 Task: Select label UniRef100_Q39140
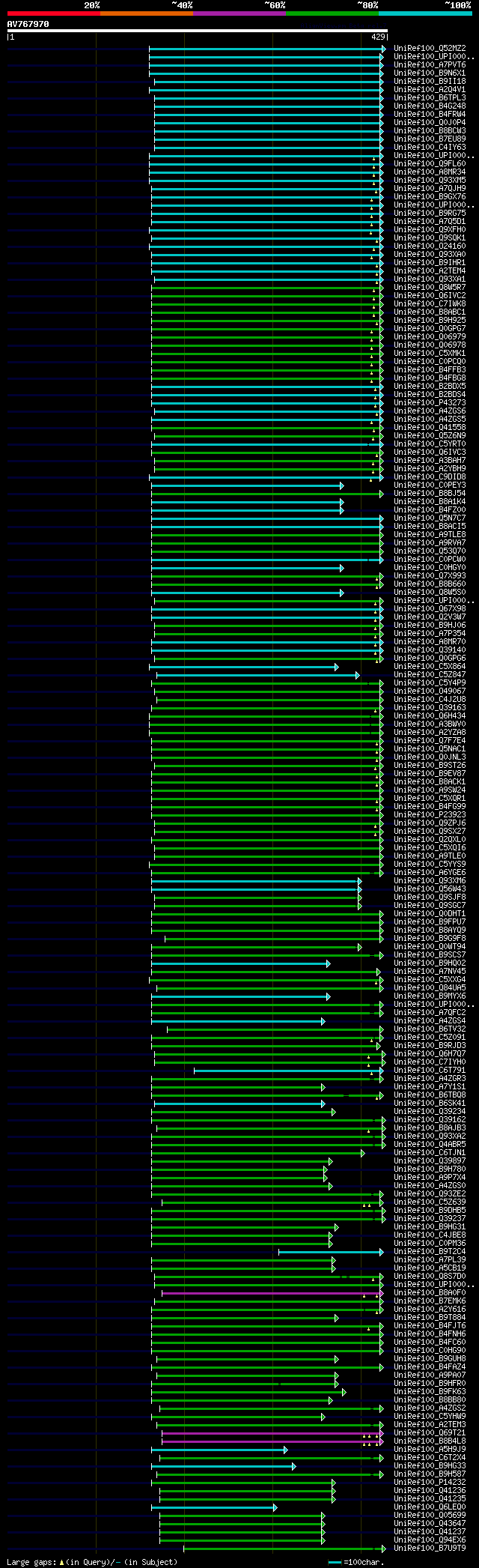coord(430,650)
